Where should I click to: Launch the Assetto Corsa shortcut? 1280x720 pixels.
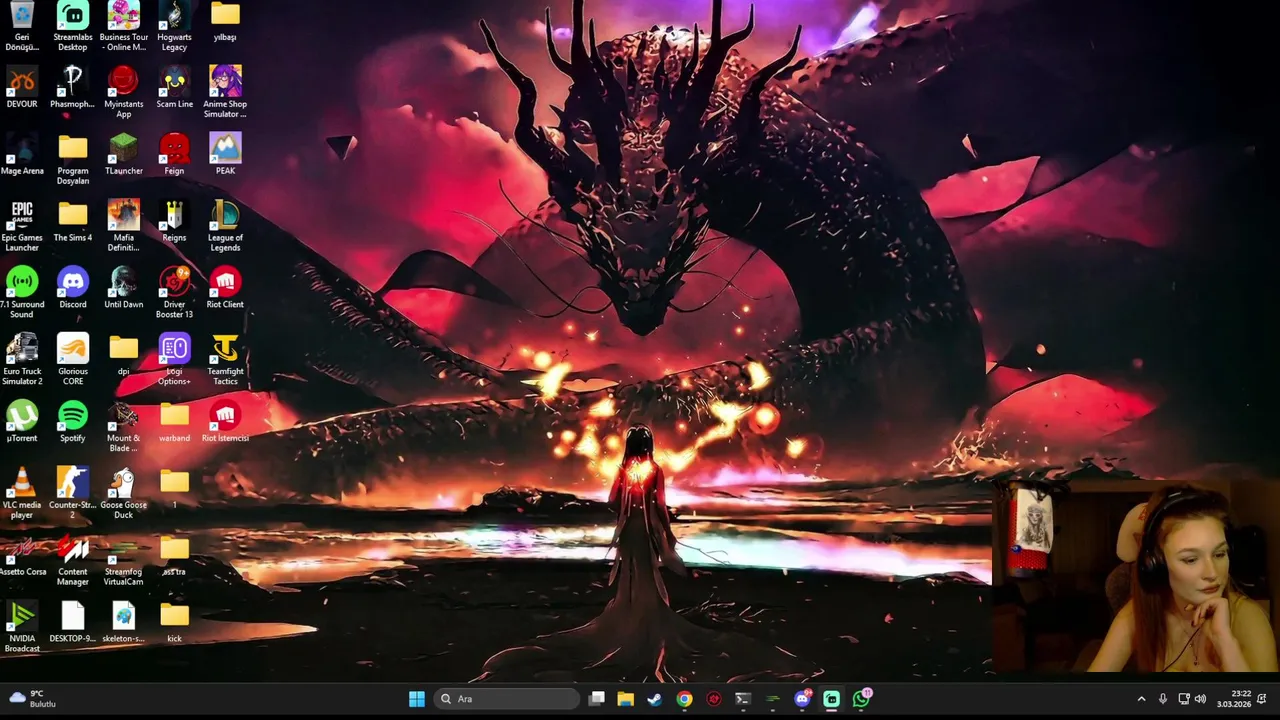pyautogui.click(x=22, y=556)
